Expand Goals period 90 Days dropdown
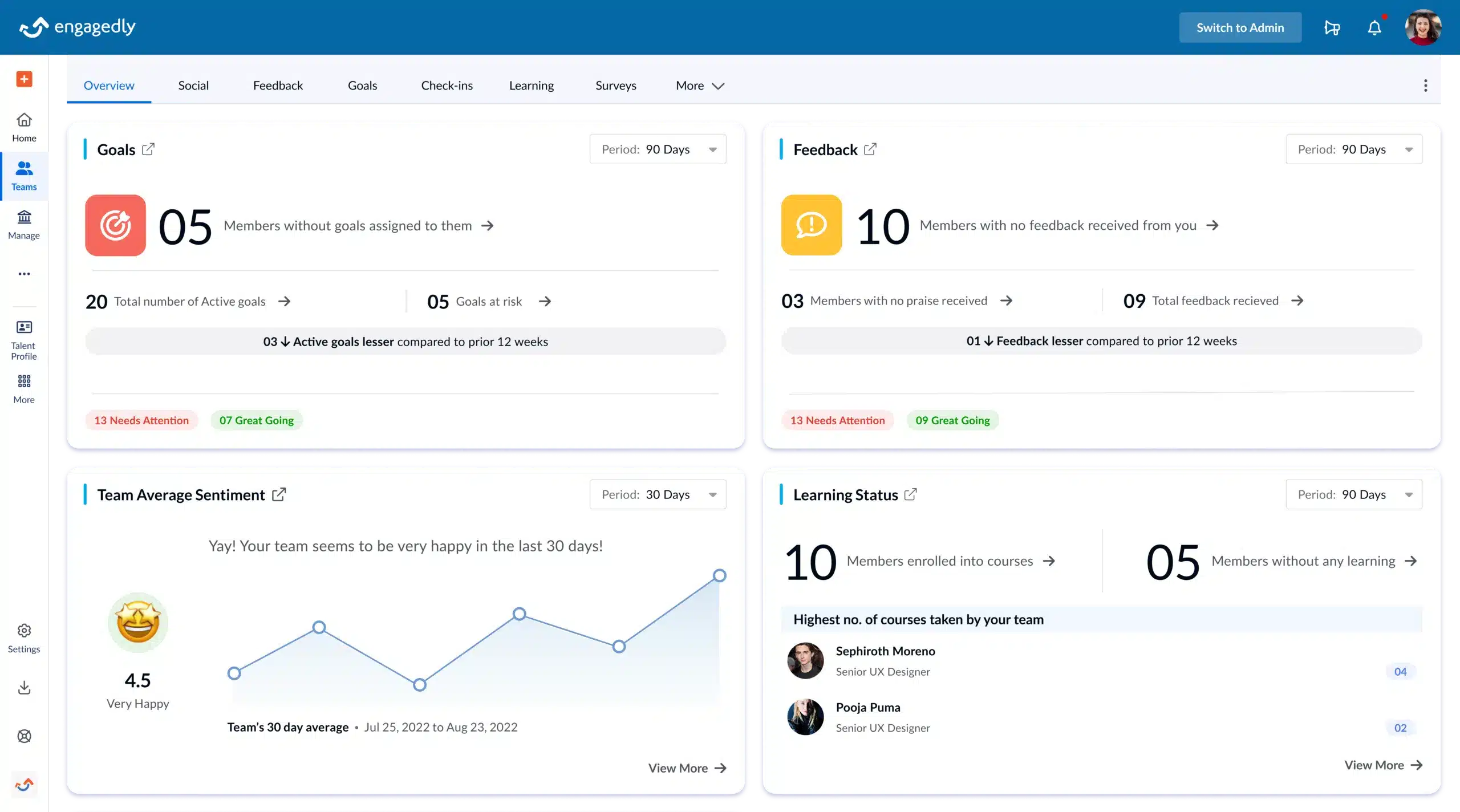The width and height of the screenshot is (1460, 812). point(658,149)
